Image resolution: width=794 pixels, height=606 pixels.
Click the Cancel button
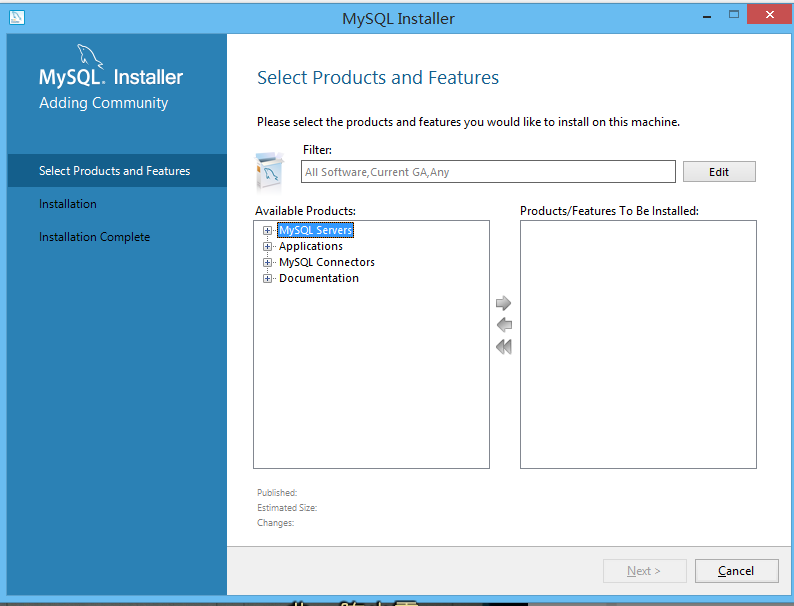pyautogui.click(x=736, y=571)
